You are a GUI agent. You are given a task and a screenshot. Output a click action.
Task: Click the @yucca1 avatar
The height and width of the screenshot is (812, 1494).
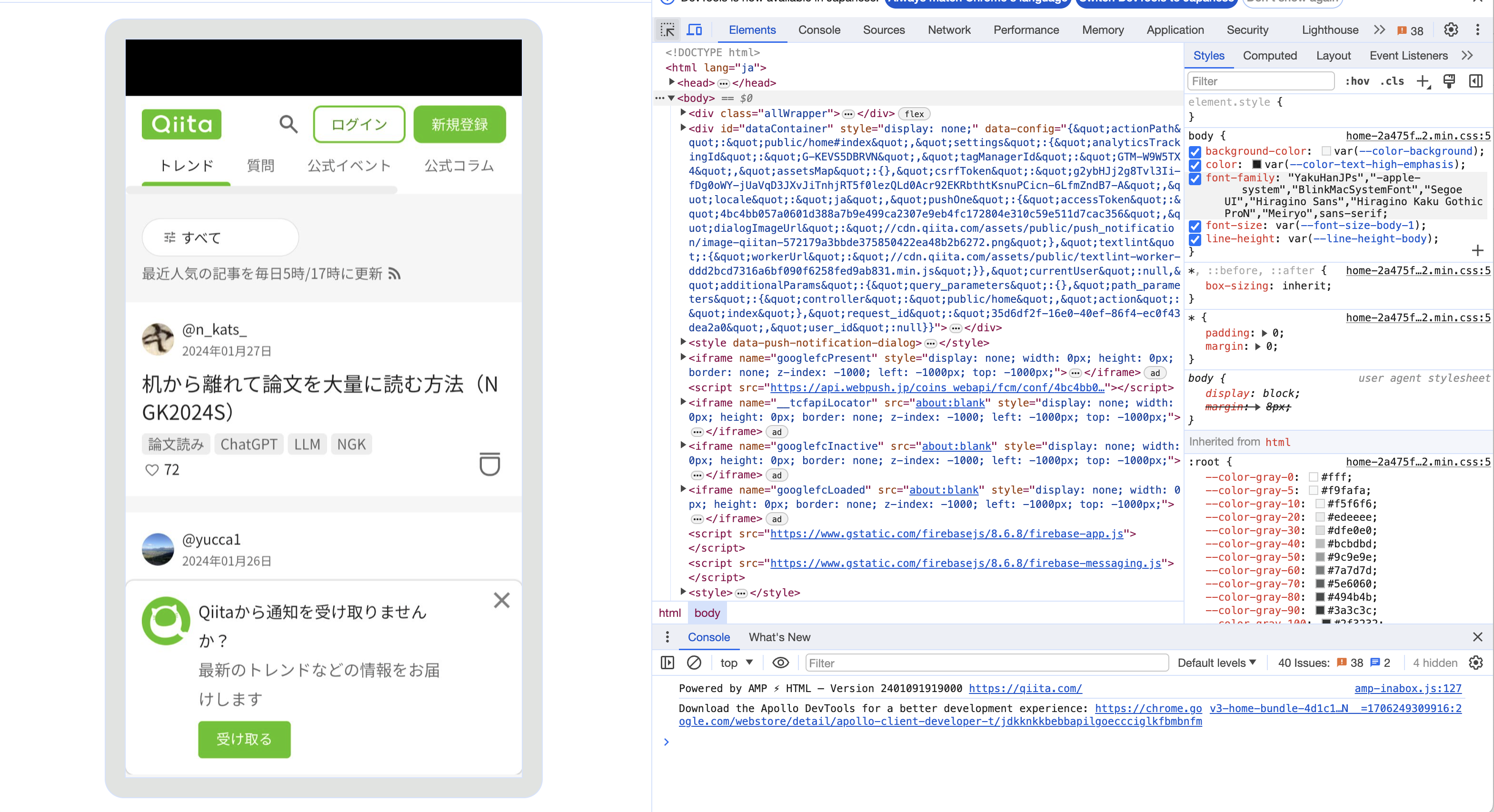coord(158,549)
